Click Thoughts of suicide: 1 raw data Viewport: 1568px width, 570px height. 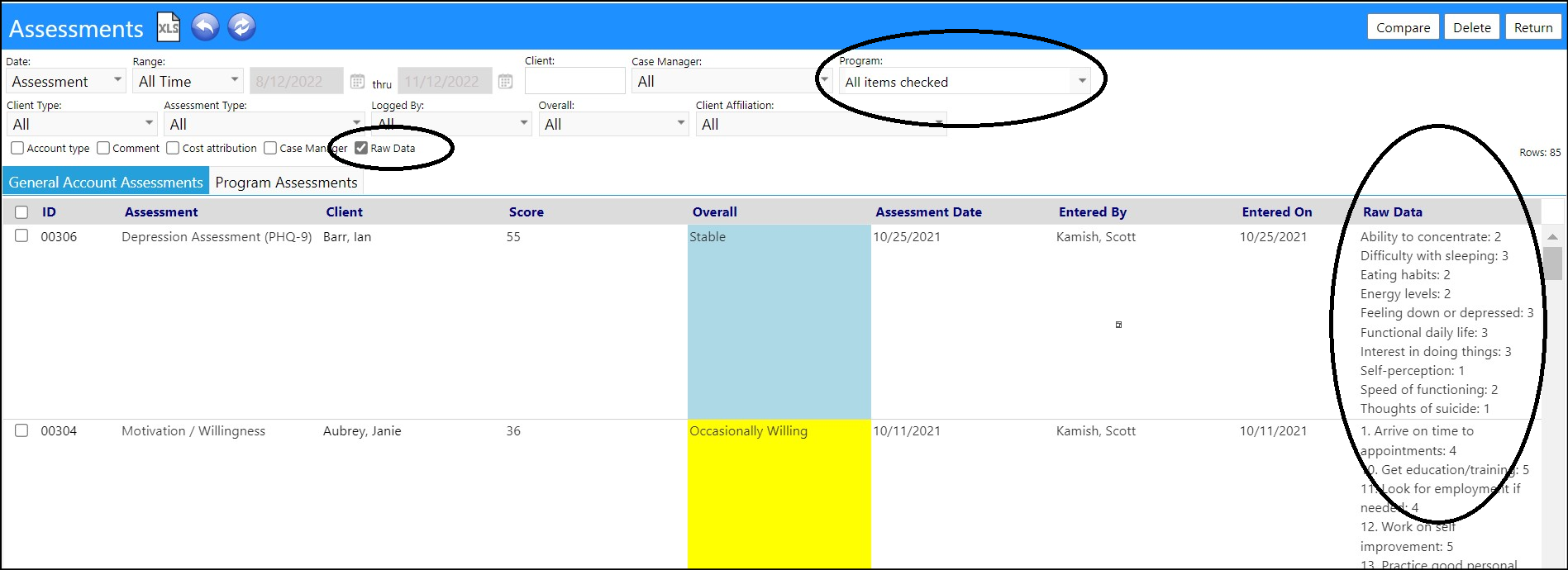tap(1425, 409)
